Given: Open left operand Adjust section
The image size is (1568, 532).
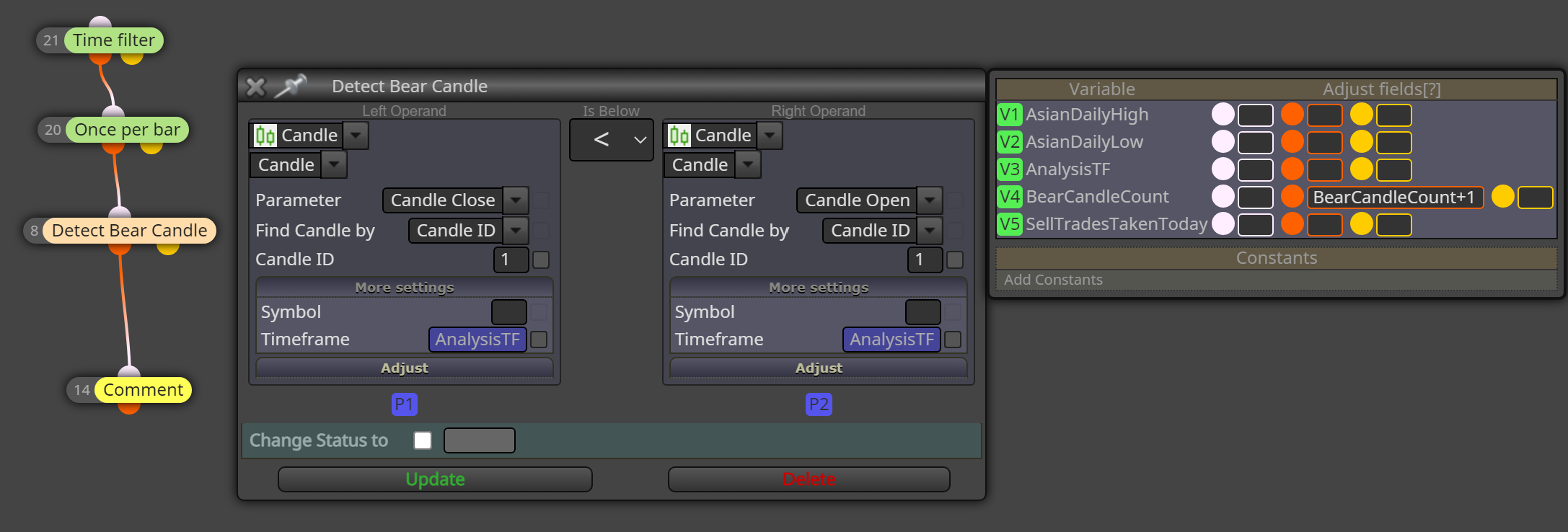Looking at the screenshot, I should tap(405, 368).
